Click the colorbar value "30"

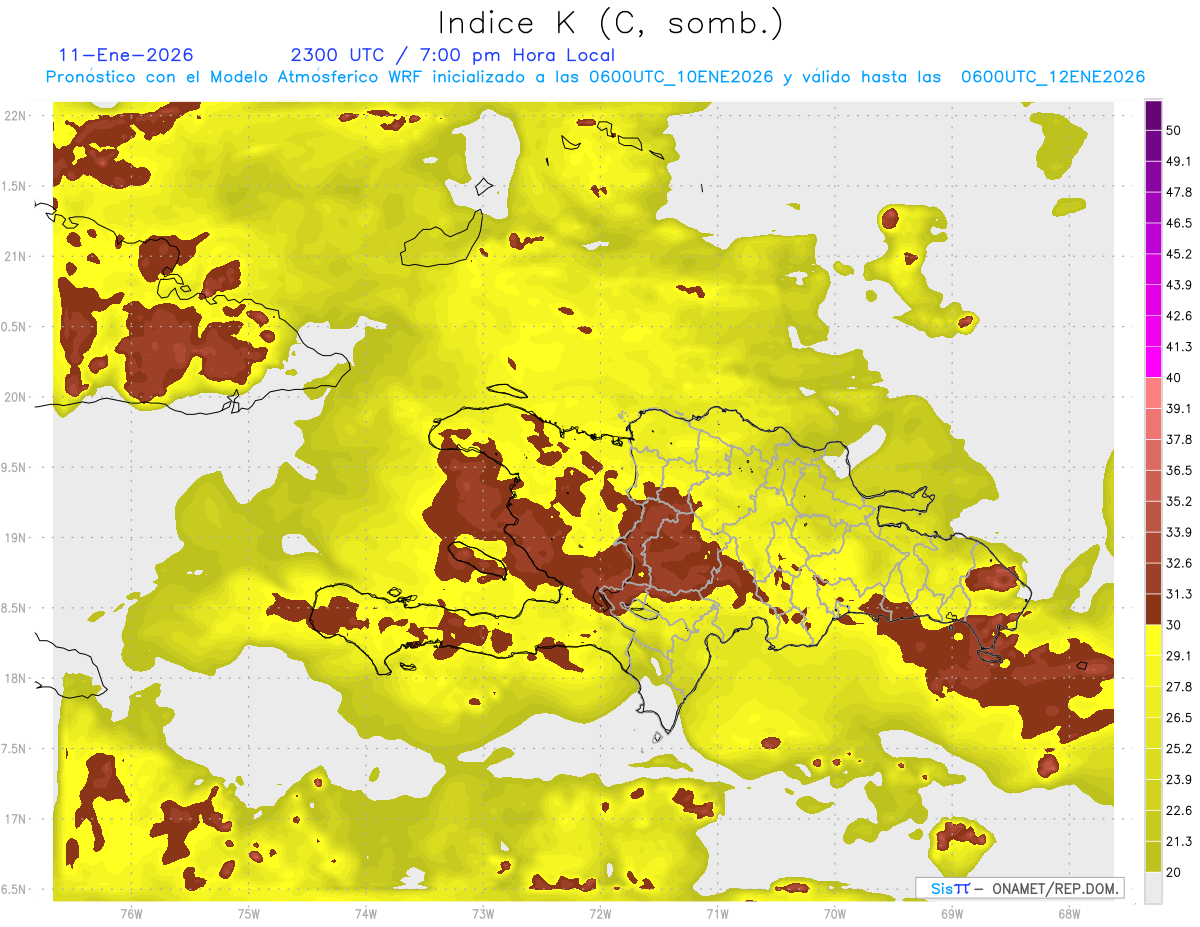(x=1173, y=625)
